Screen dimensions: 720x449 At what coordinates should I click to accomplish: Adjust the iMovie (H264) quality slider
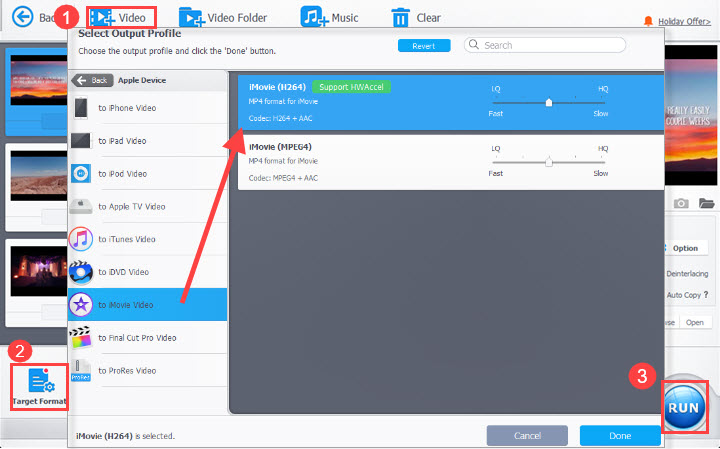click(549, 102)
